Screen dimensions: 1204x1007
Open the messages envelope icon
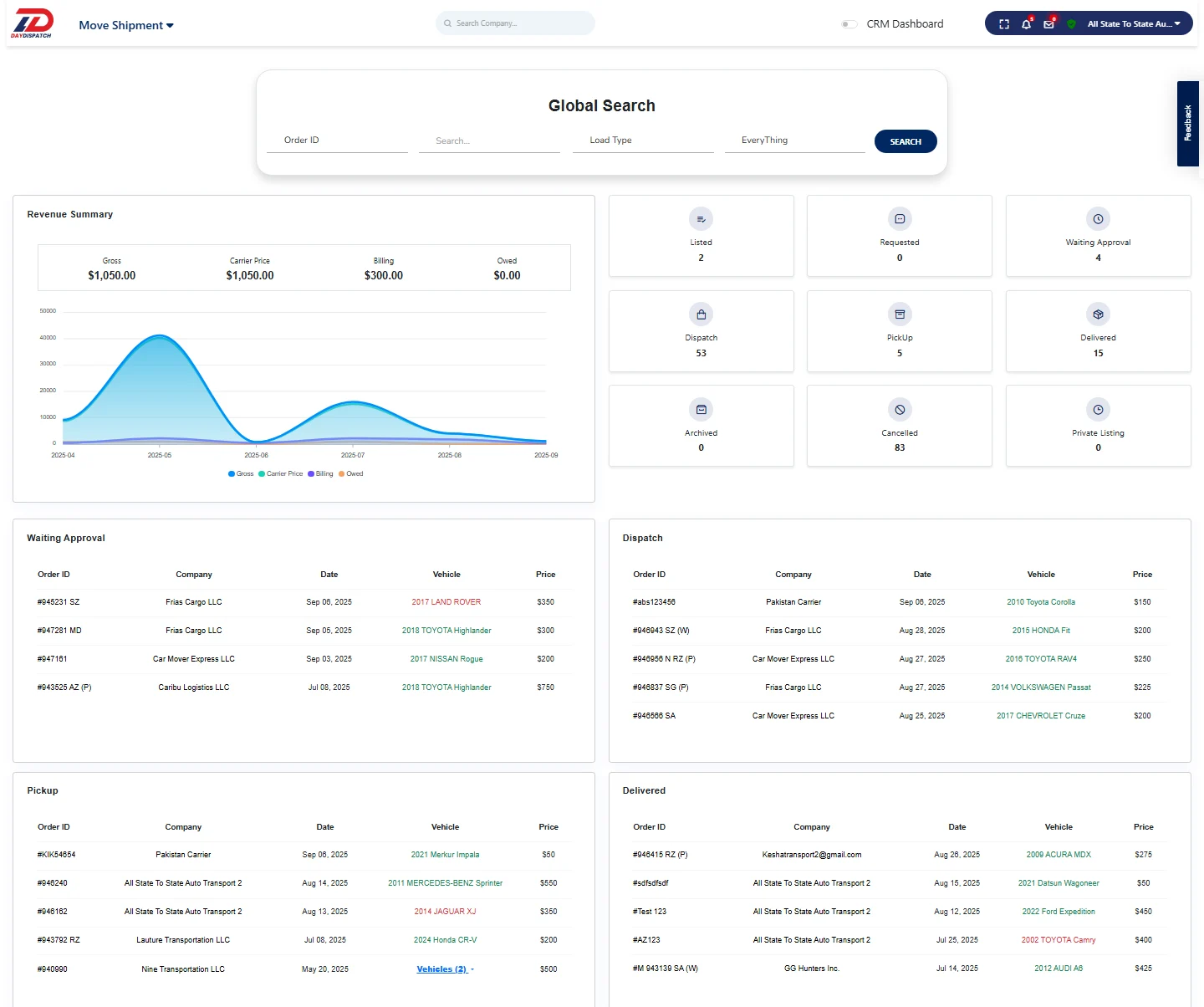point(1048,23)
